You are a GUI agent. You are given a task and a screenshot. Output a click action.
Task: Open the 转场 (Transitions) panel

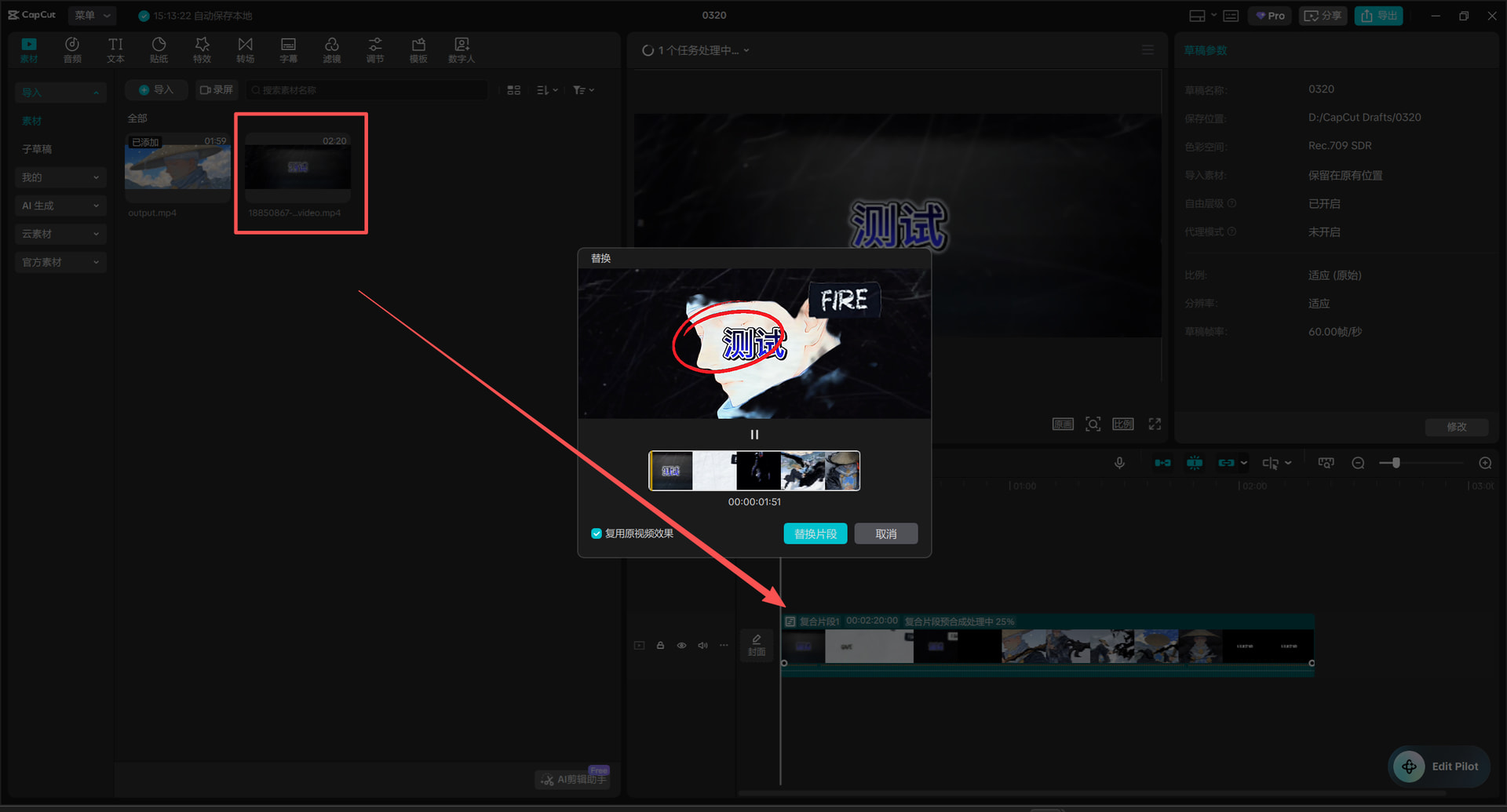tap(245, 49)
